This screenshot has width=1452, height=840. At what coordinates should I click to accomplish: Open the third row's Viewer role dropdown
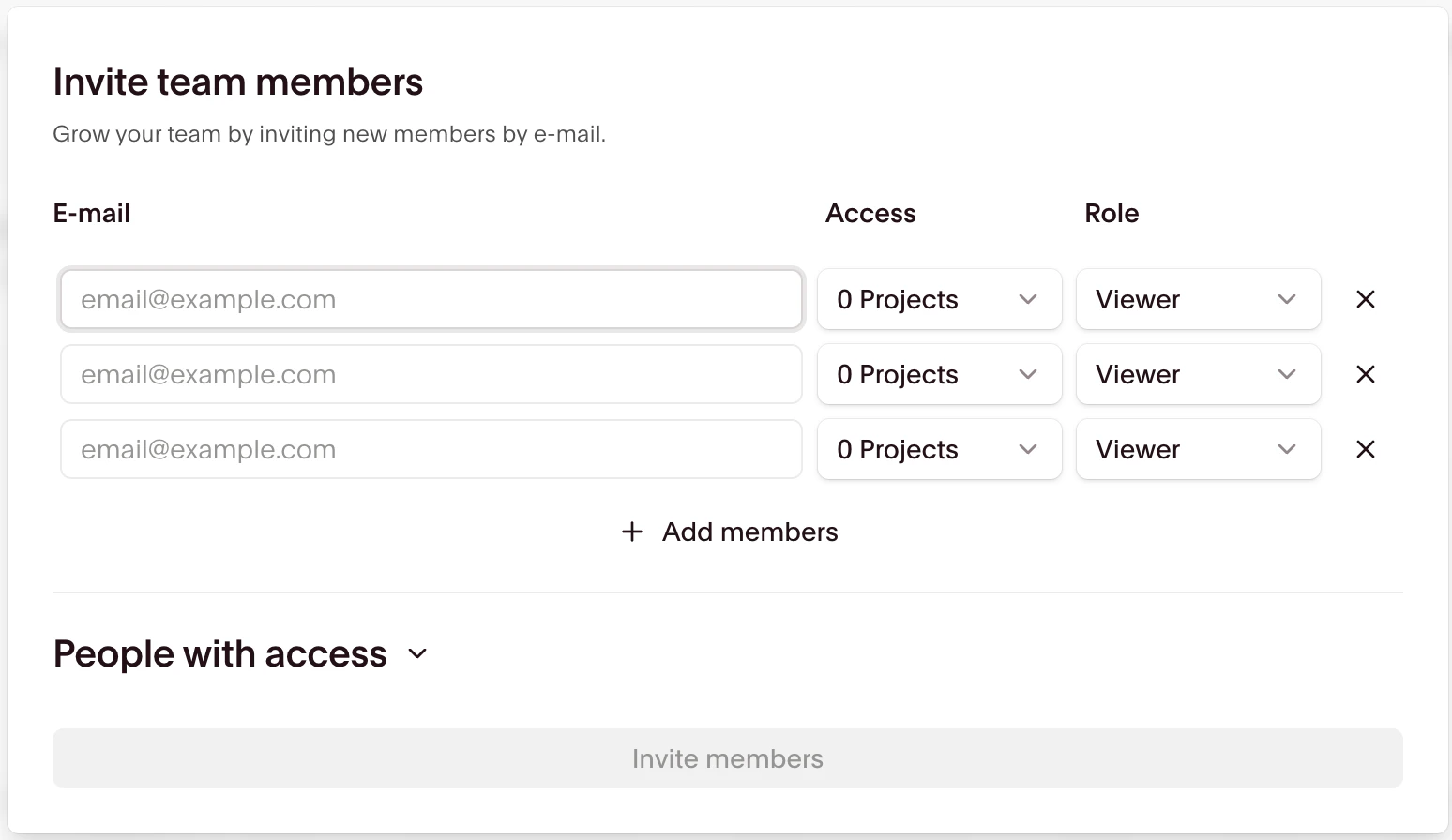1197,449
